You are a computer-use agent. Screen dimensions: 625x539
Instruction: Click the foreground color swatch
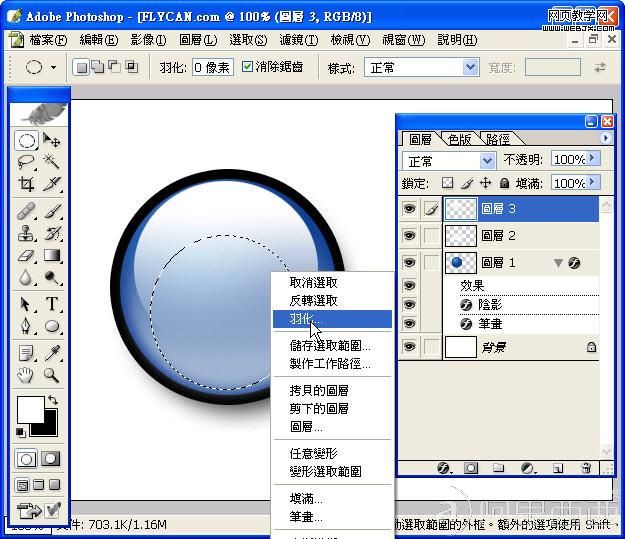[30, 409]
